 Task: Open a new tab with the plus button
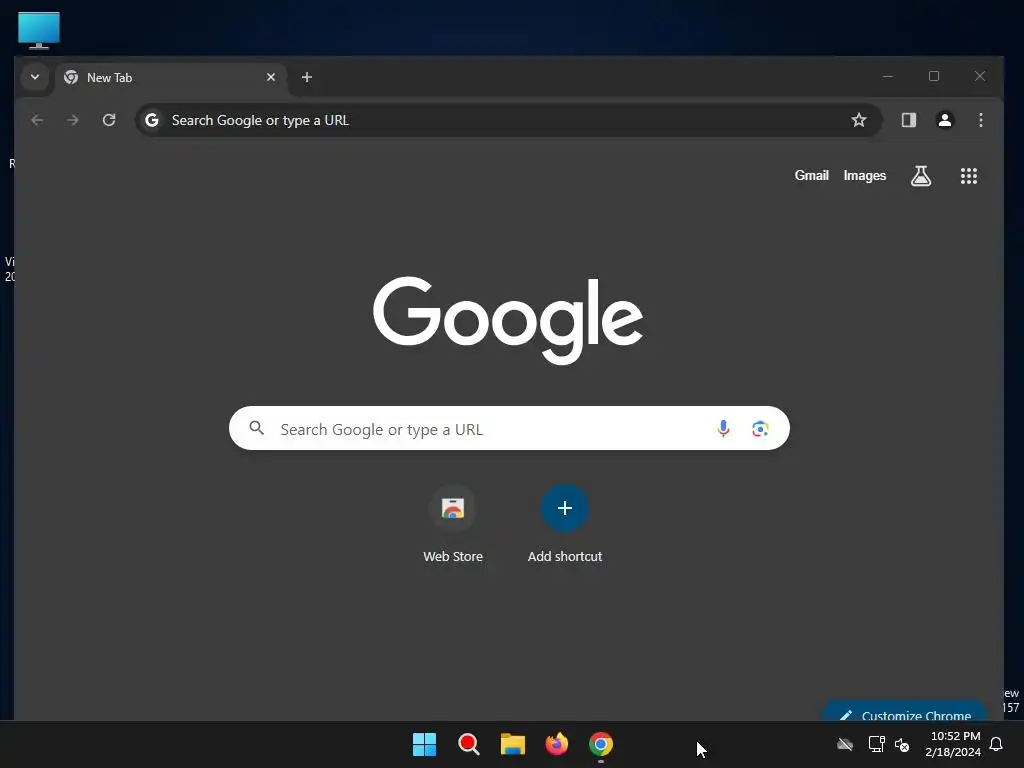(307, 77)
